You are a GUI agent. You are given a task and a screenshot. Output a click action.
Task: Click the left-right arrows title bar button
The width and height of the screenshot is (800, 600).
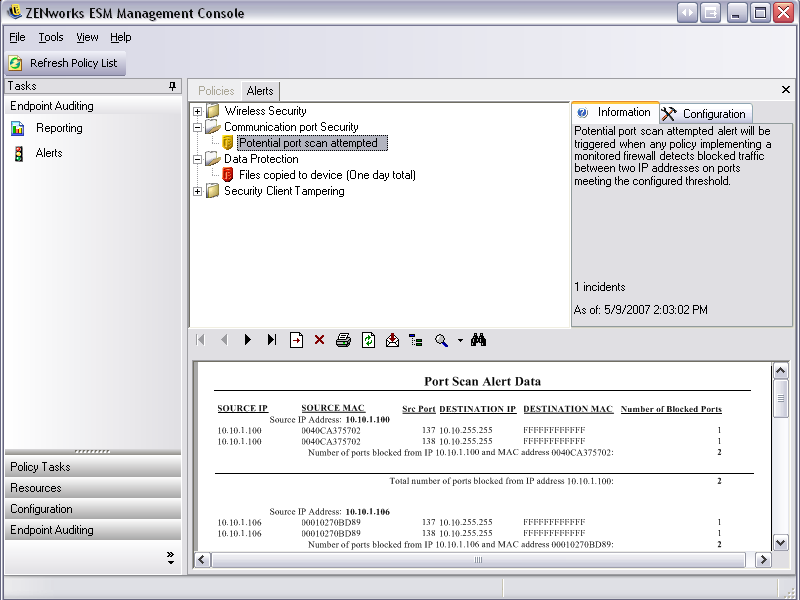coord(687,12)
